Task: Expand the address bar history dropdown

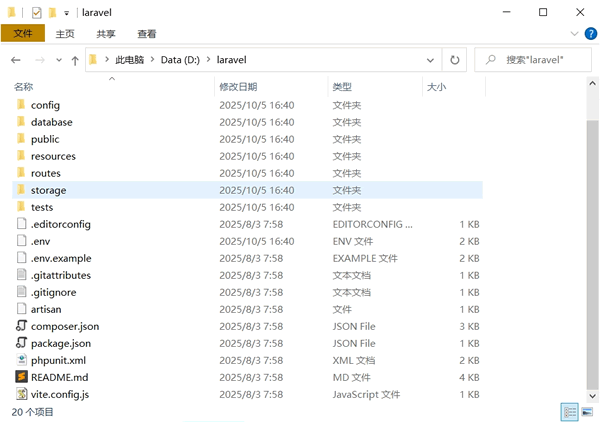Action: tap(431, 60)
